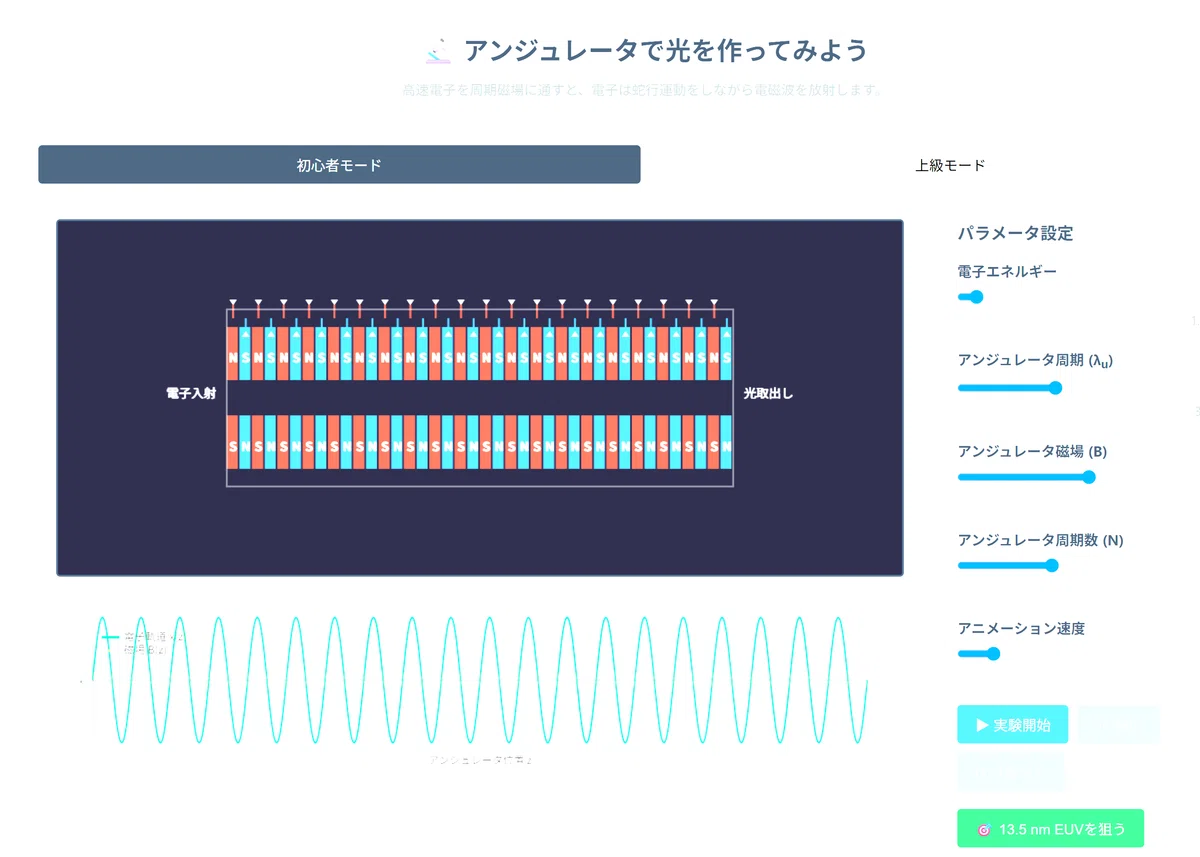
Task: Click the アンジュレータ磁場 (B) slider handle
Action: [x=1089, y=477]
